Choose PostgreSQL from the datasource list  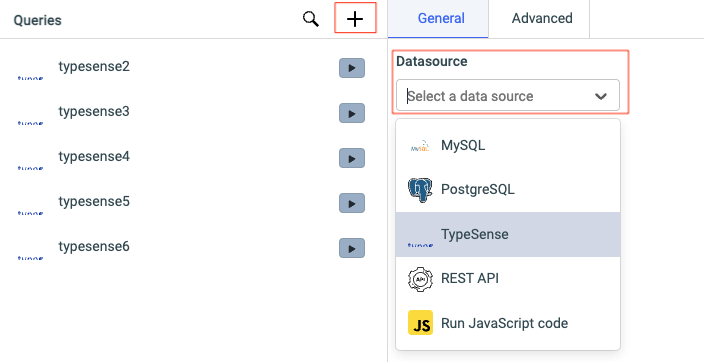point(508,190)
